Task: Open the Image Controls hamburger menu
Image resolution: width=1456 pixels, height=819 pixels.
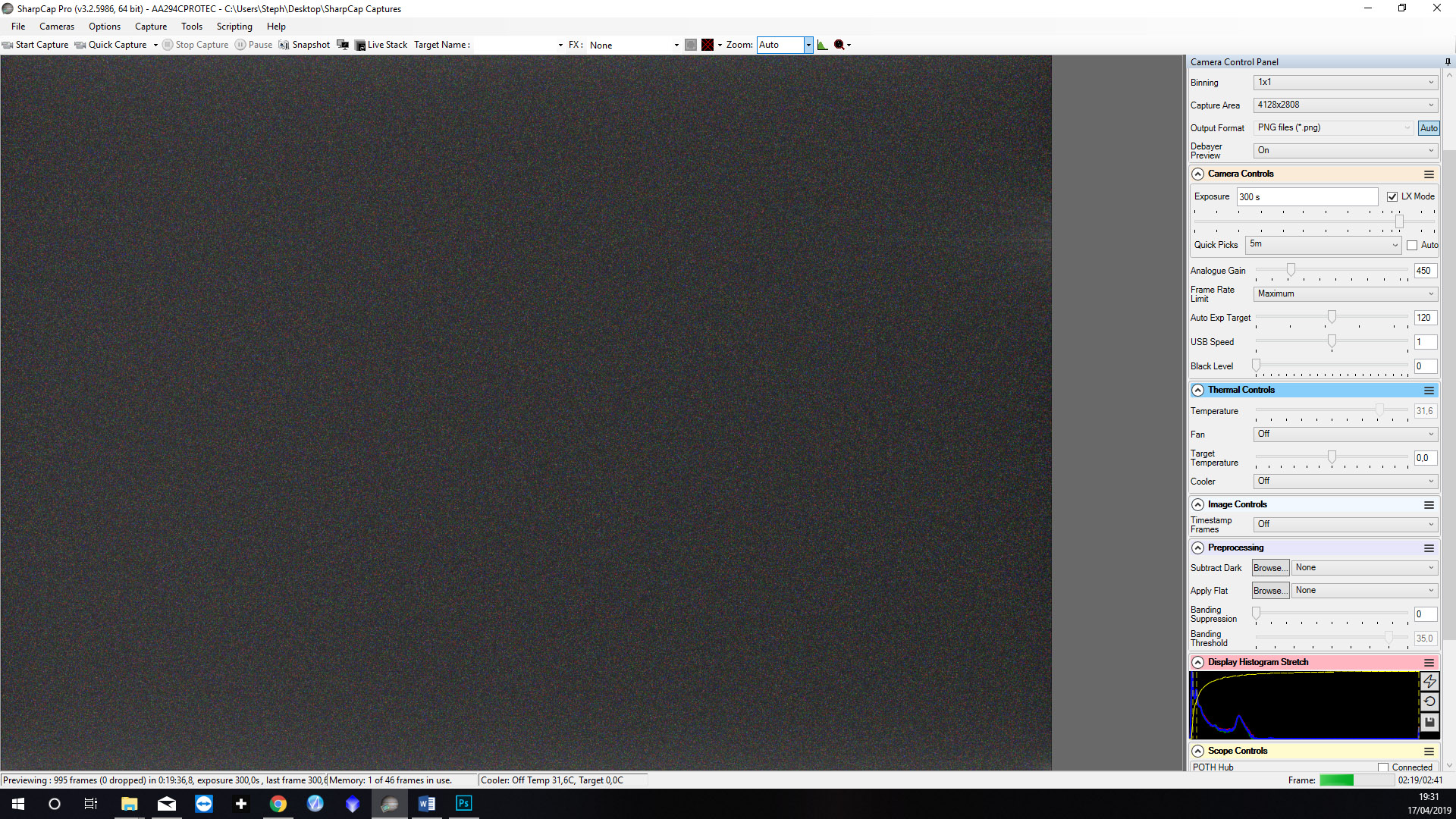Action: pos(1429,505)
